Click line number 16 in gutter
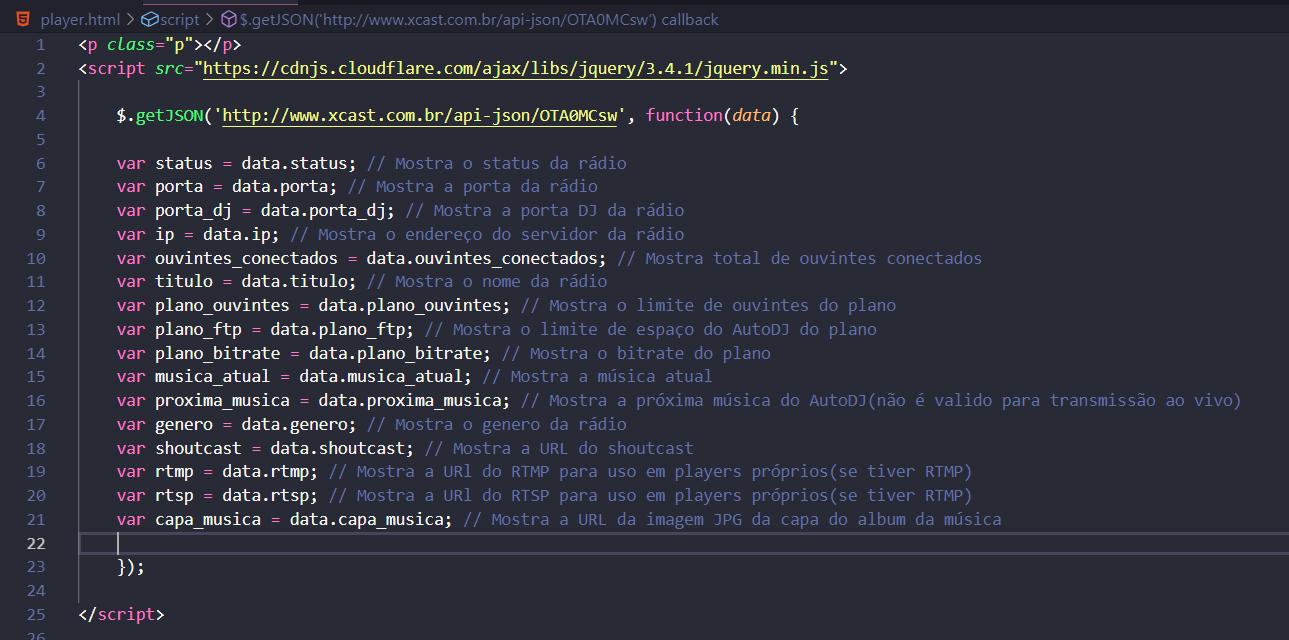 point(35,400)
